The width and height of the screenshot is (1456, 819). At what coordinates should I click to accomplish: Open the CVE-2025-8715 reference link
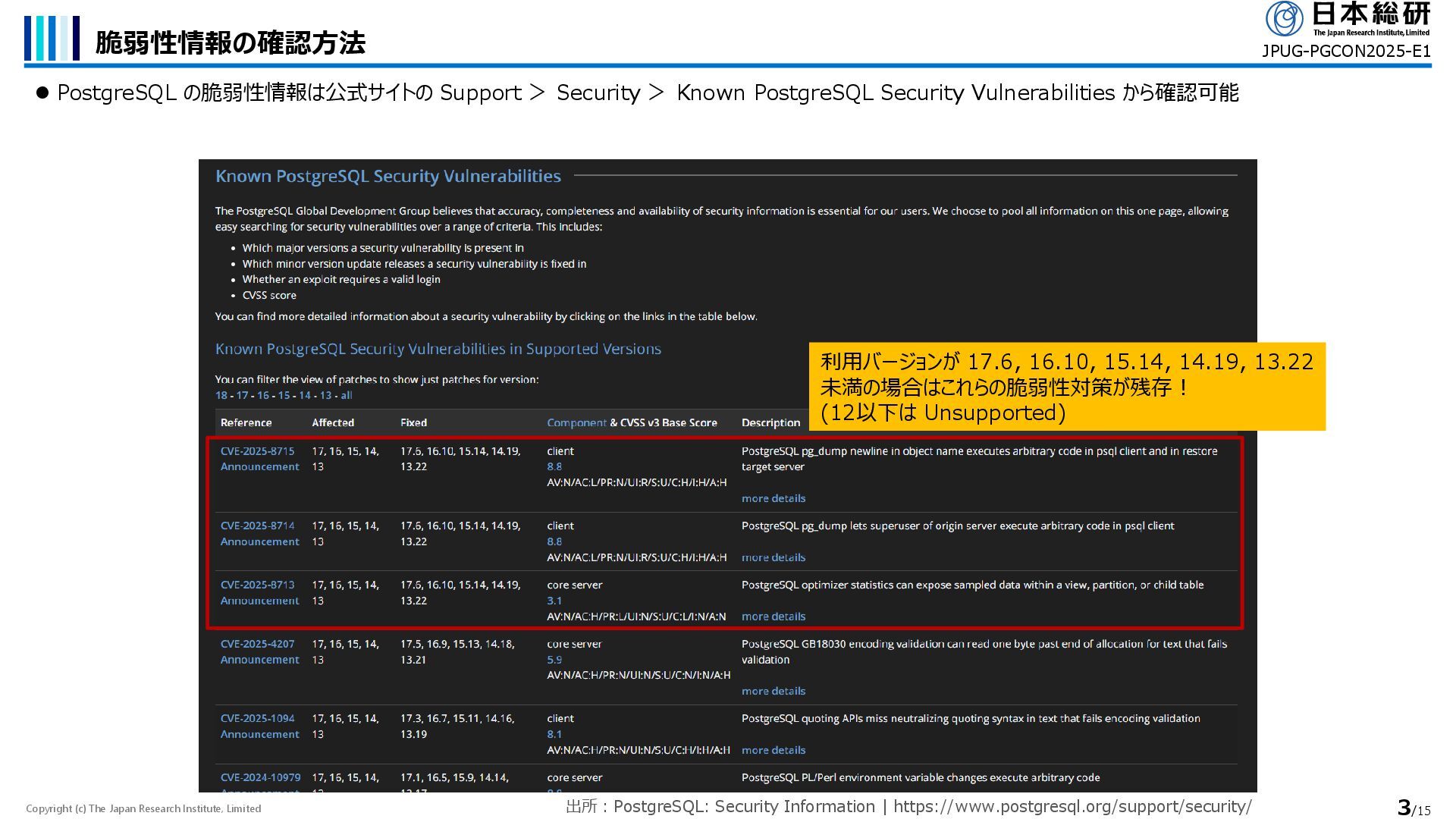tap(257, 451)
